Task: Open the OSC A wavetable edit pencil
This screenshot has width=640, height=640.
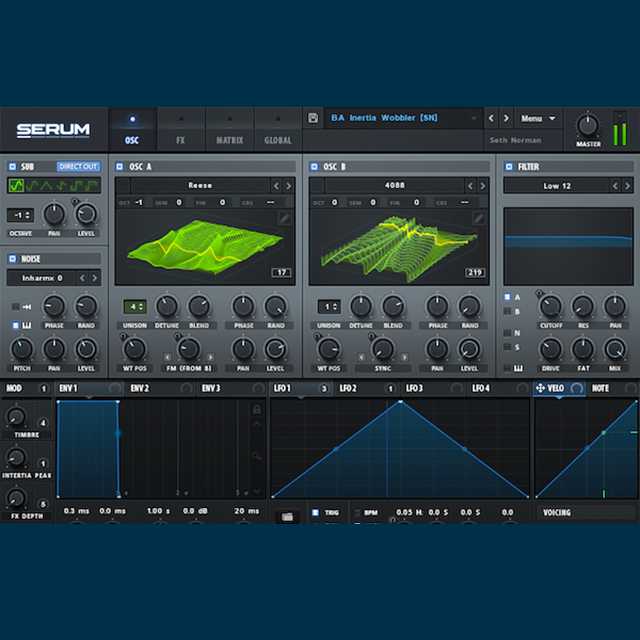Action: tap(284, 218)
